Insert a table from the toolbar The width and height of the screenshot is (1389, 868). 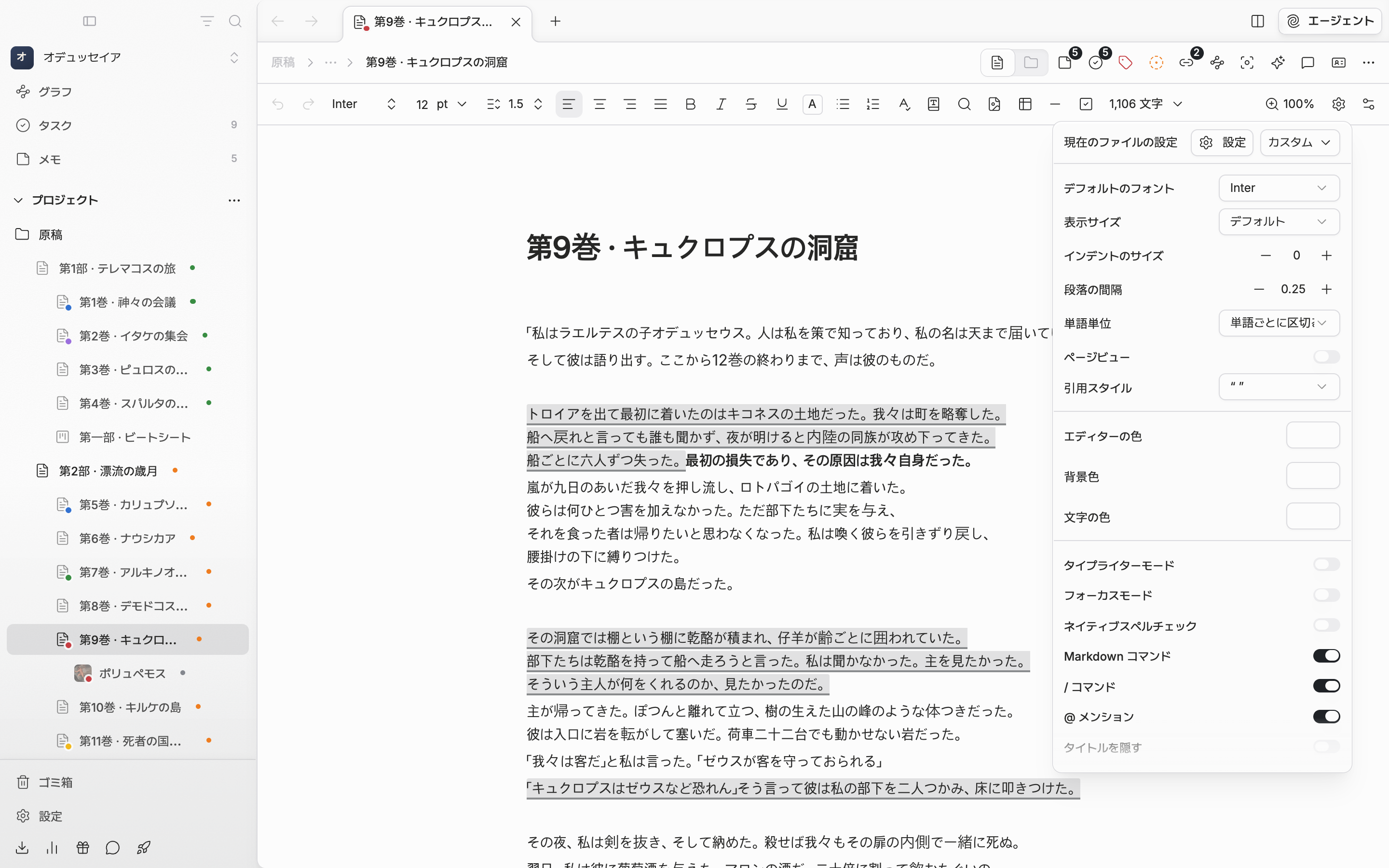pos(1025,104)
